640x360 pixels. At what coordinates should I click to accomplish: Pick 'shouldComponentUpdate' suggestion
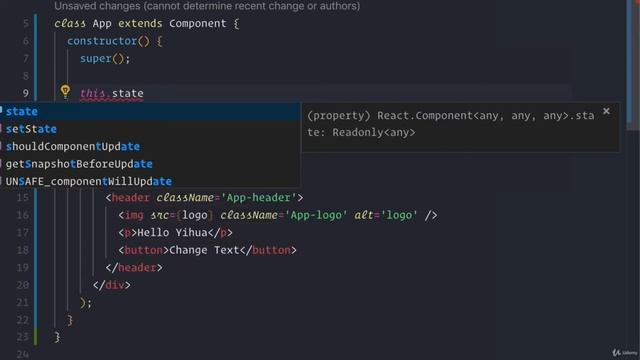pos(149,147)
